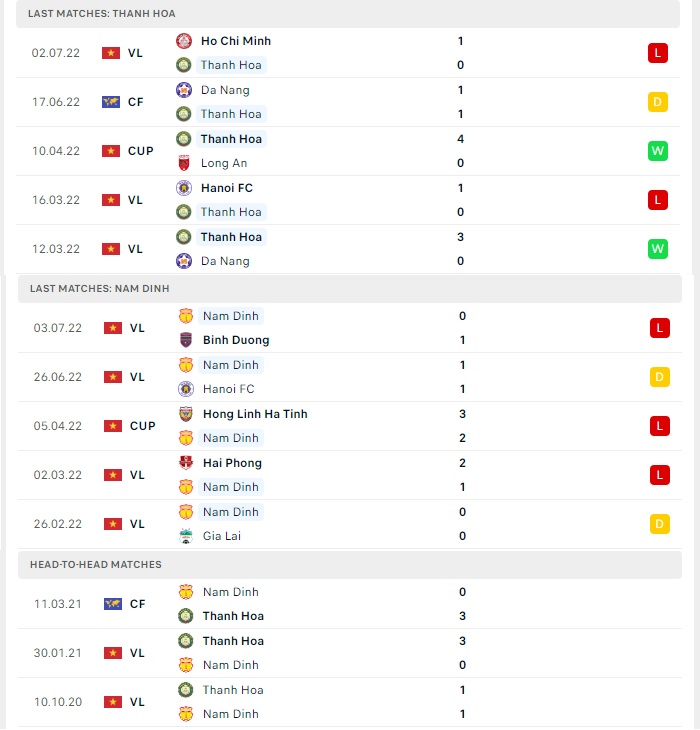Viewport: 700px width, 730px height.
Task: Click the CF world flag icon for 17.06.22
Action: tap(111, 102)
